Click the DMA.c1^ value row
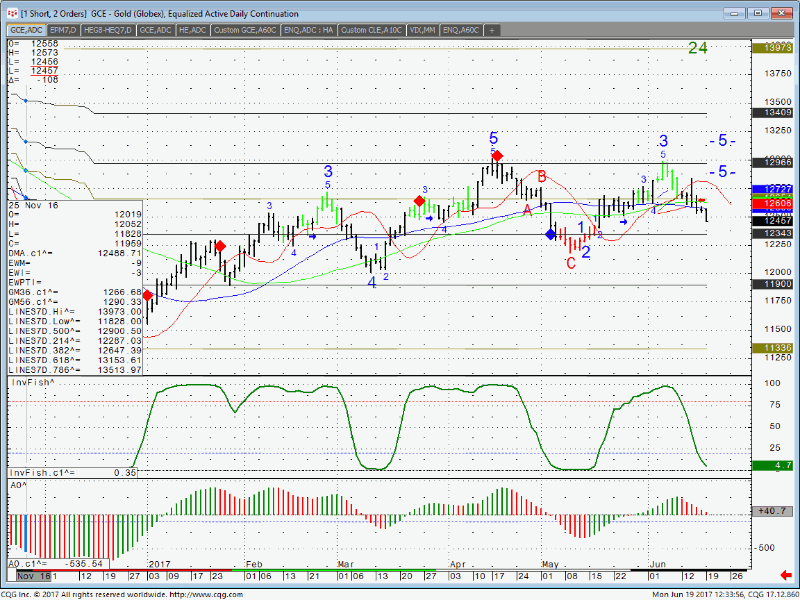This screenshot has width=800, height=600. 75,253
